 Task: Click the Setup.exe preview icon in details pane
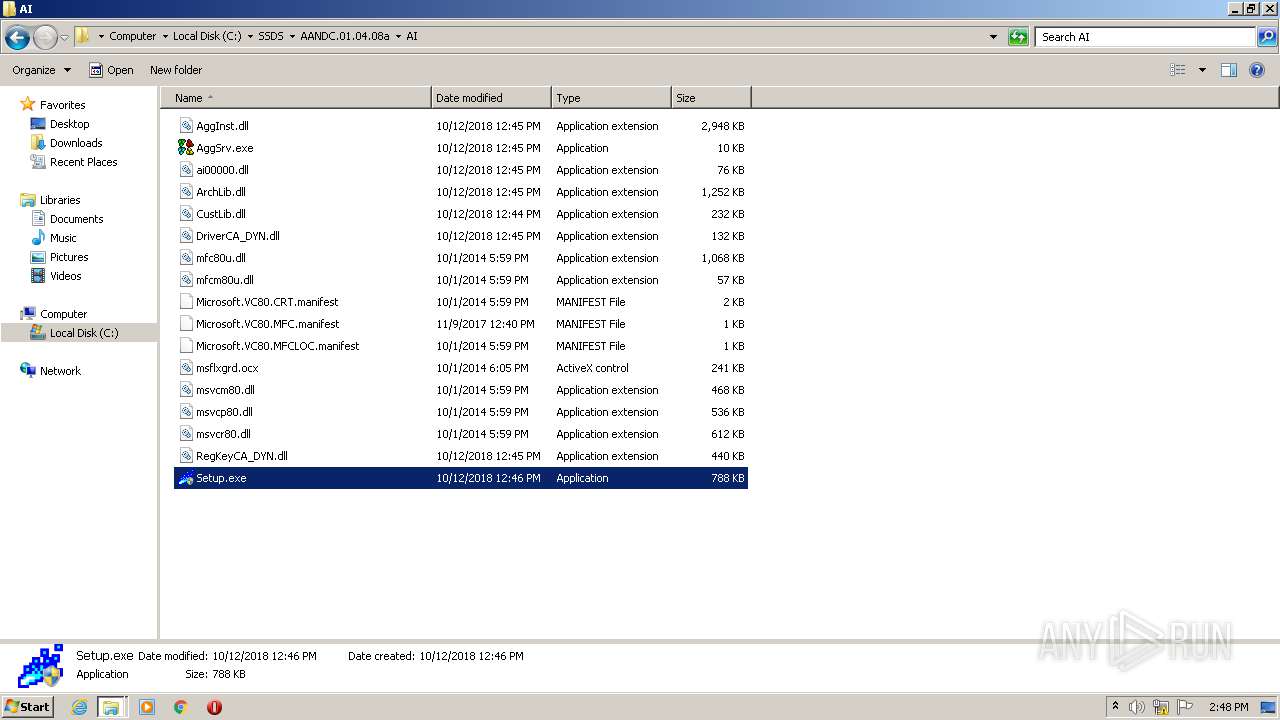click(x=41, y=666)
